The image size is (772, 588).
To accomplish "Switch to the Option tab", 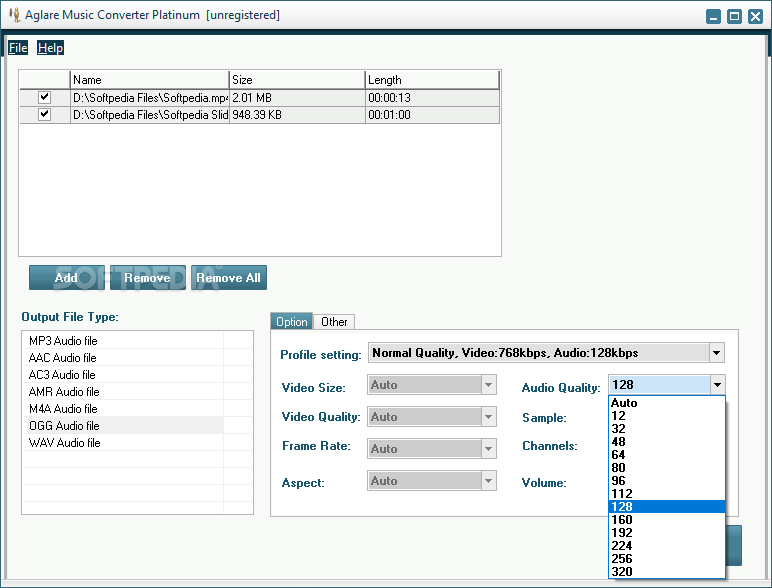I will (291, 322).
